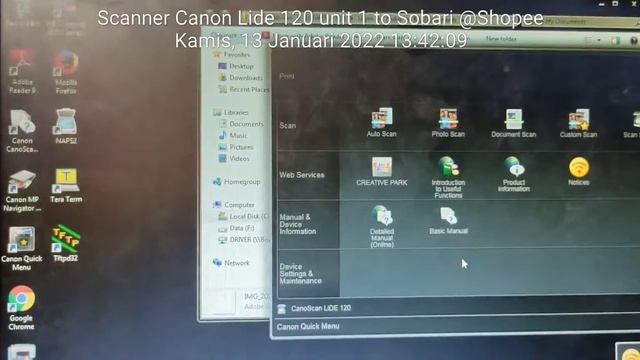The width and height of the screenshot is (640, 360).
Task: Open Notices icon
Action: (578, 171)
